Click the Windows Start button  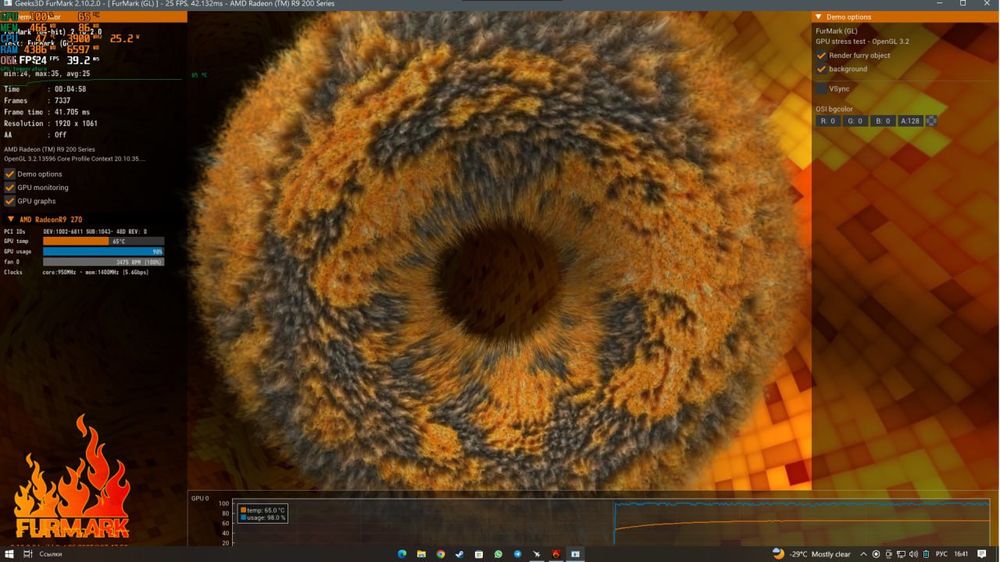point(9,554)
